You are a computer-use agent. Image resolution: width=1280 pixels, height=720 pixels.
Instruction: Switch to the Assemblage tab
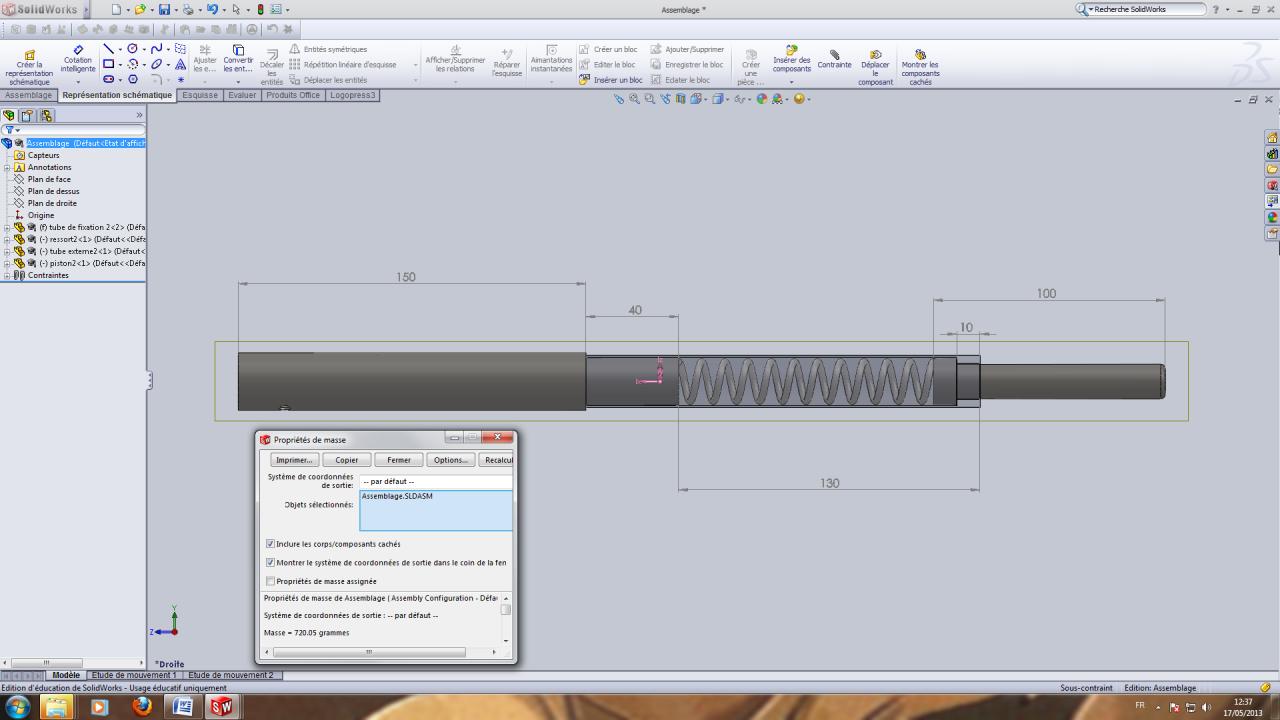click(x=28, y=95)
